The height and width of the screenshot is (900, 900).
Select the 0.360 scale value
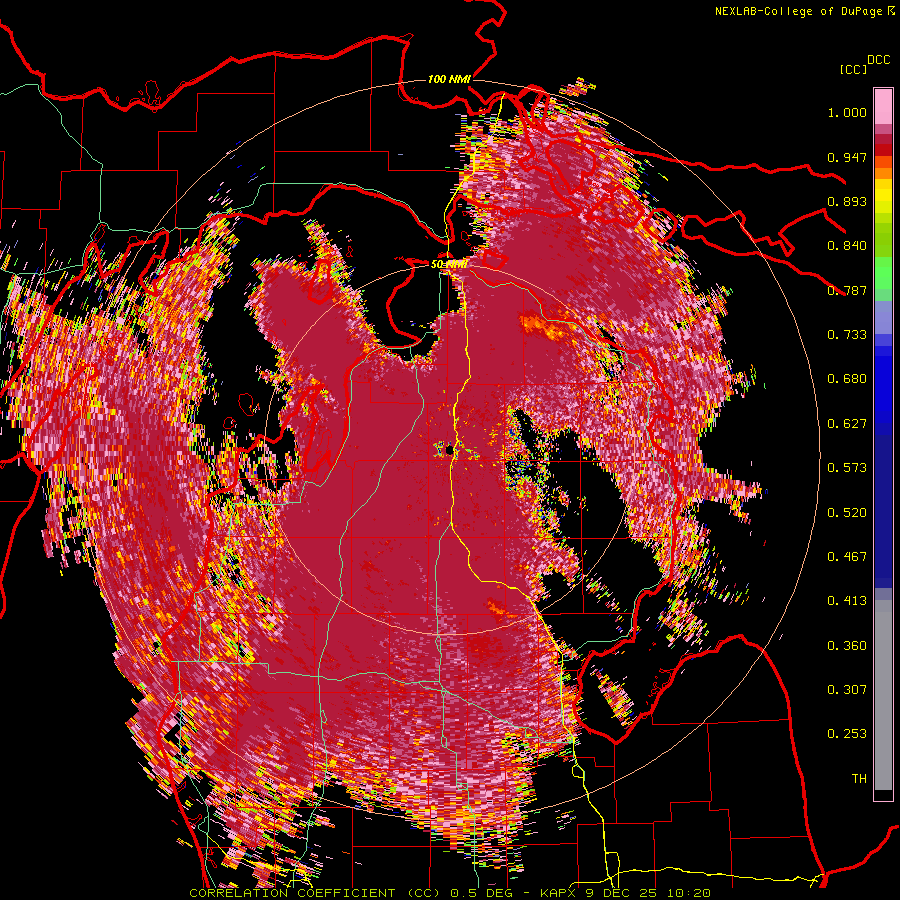(847, 646)
